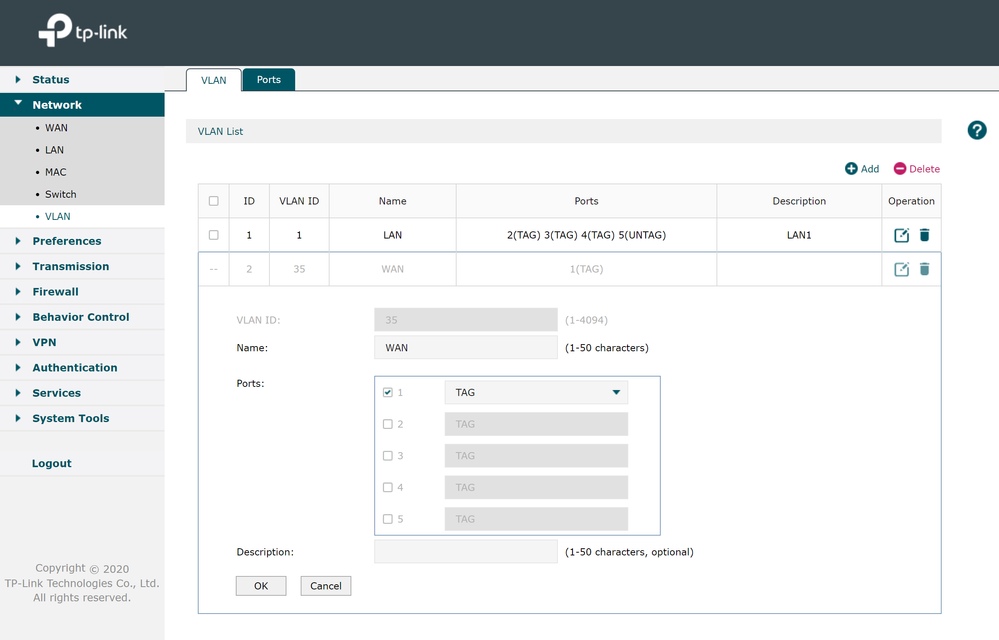Expand the System Tools section
Image resolution: width=999 pixels, height=640 pixels.
70,419
